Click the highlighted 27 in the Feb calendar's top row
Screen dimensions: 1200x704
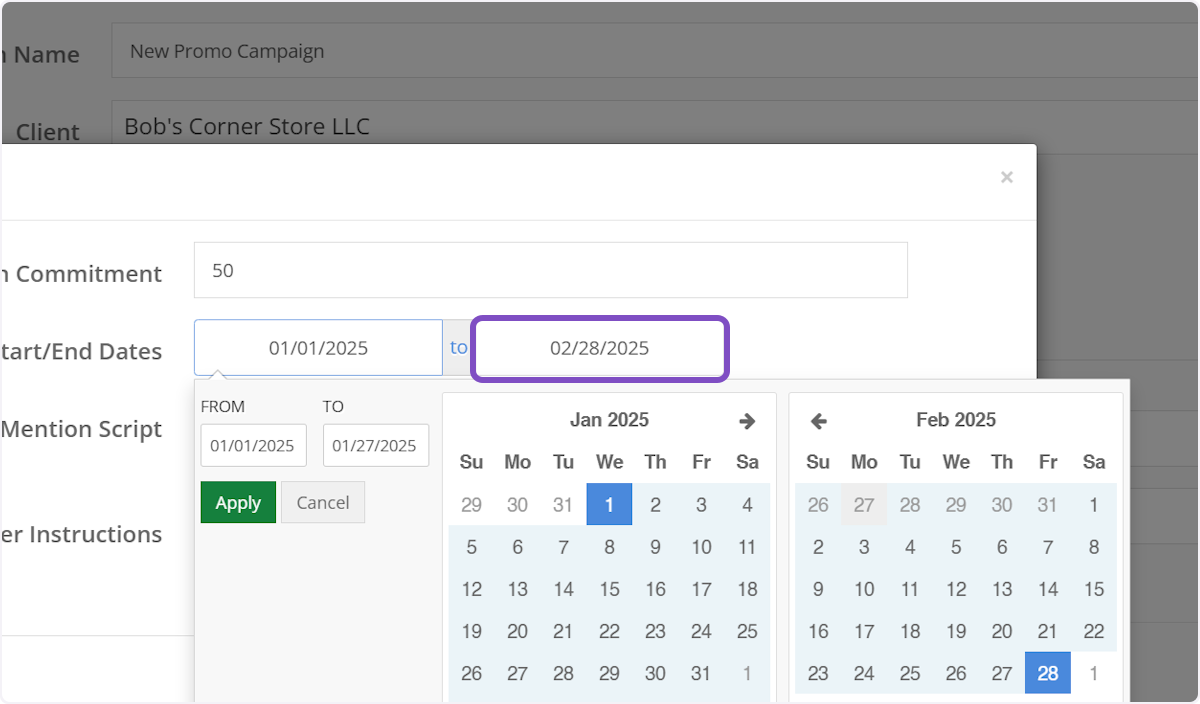pyautogui.click(x=864, y=505)
